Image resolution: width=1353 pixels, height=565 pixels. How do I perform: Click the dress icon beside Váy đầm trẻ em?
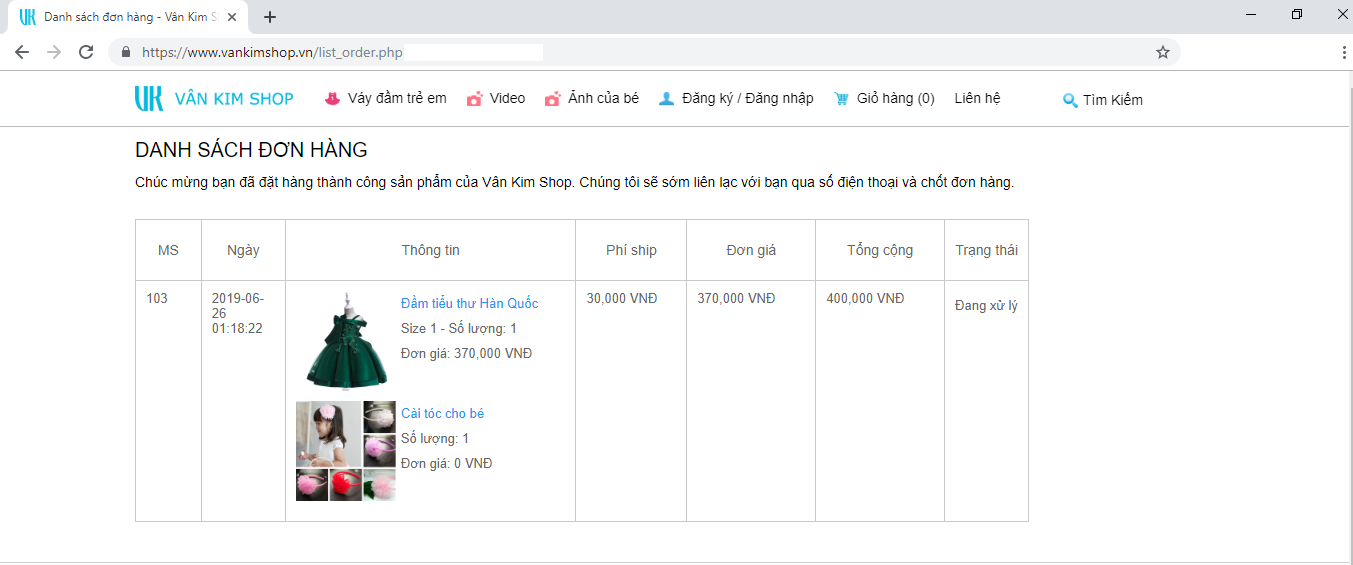tap(332, 98)
